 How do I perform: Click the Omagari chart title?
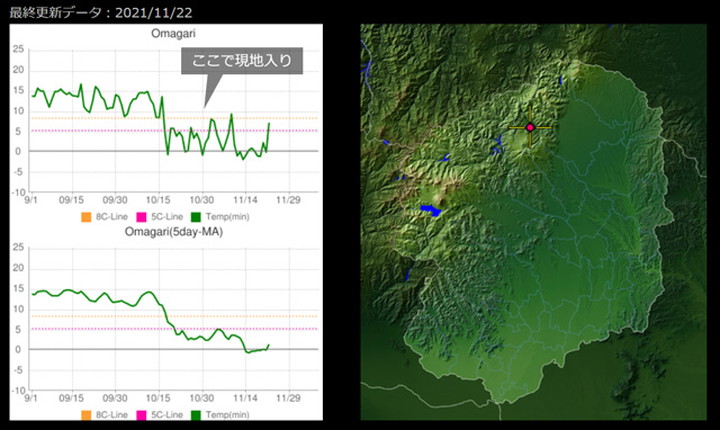click(173, 33)
